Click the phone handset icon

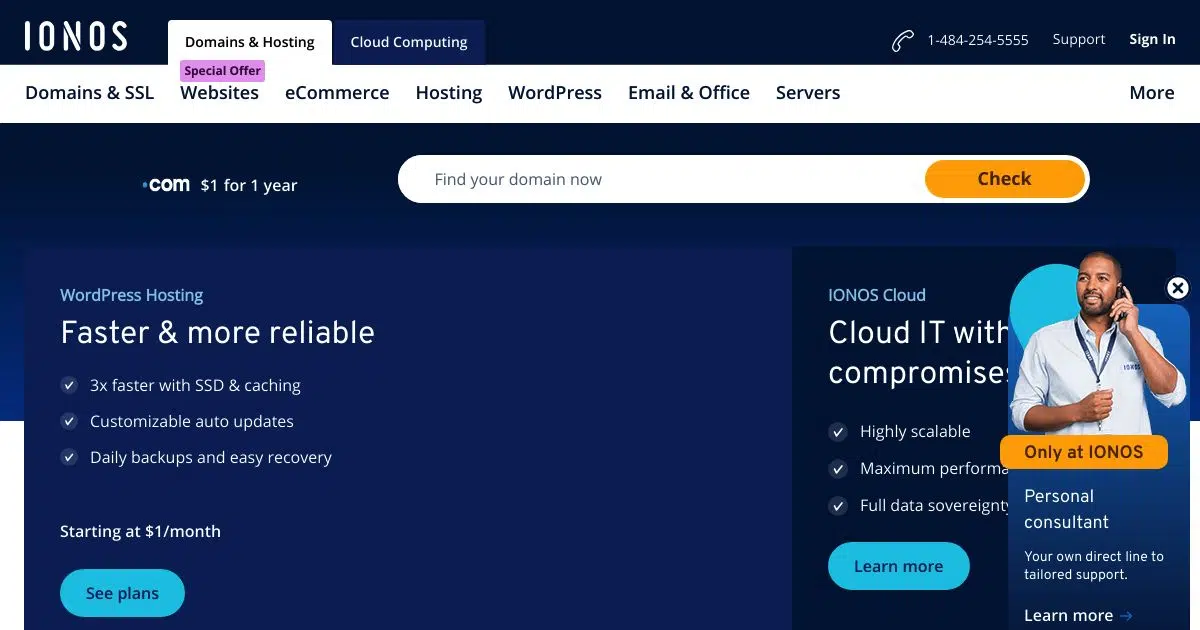tap(902, 41)
